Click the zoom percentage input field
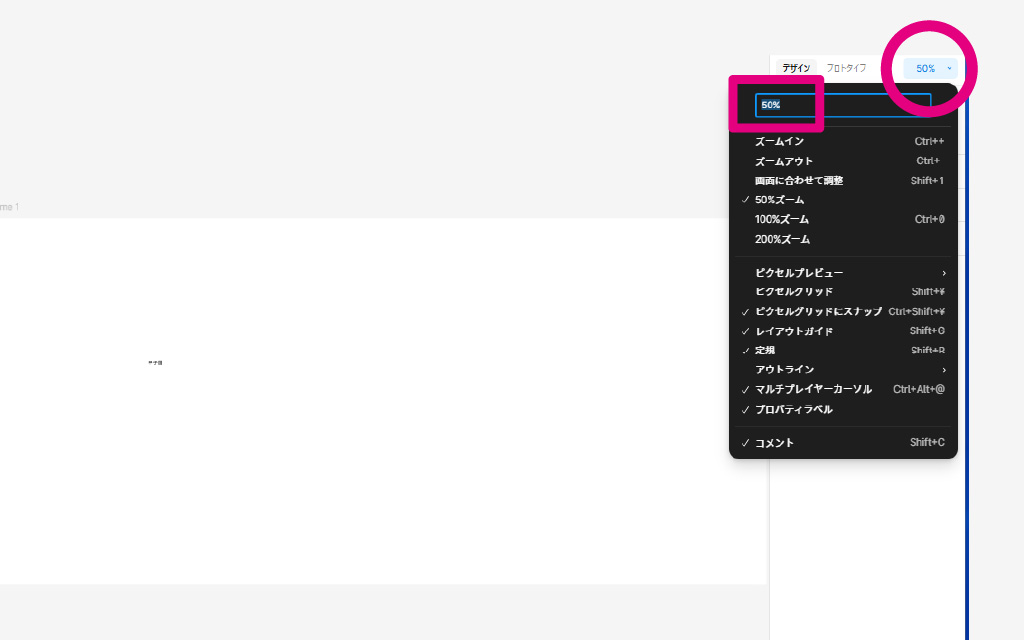 pyautogui.click(x=842, y=105)
